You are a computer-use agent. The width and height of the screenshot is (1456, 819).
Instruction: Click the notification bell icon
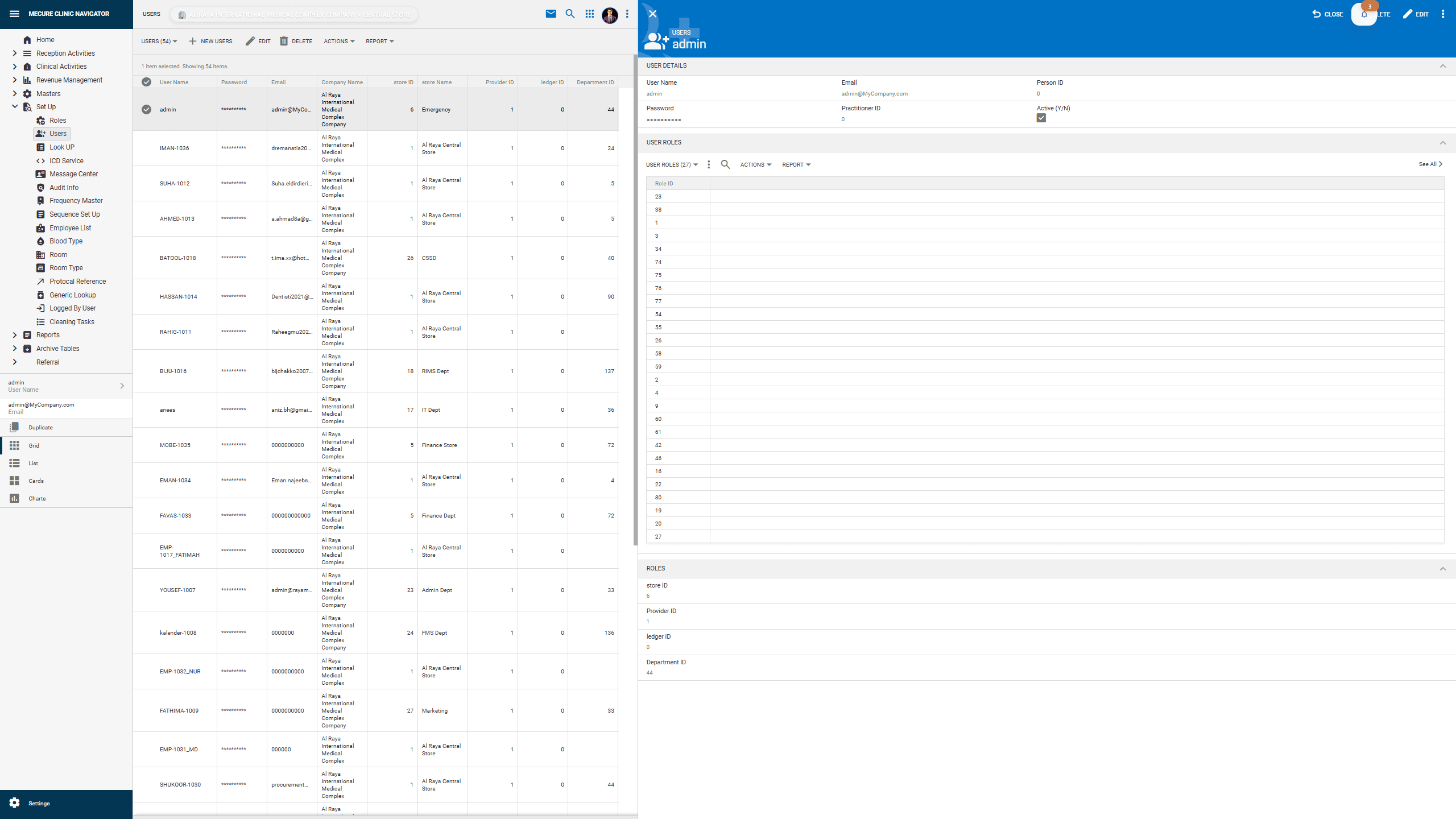pos(1364,14)
